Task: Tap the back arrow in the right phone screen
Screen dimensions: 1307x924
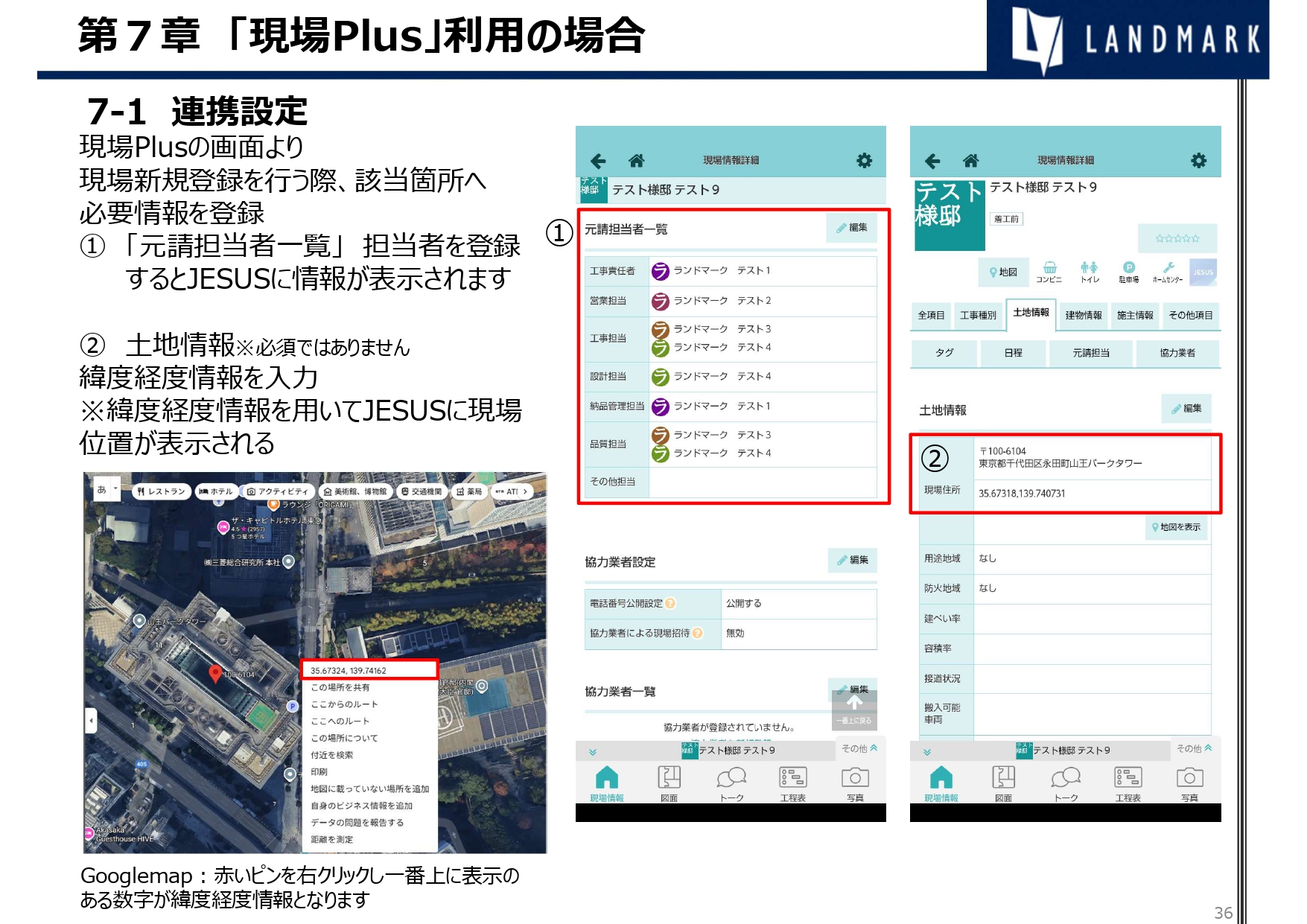Action: pos(932,161)
